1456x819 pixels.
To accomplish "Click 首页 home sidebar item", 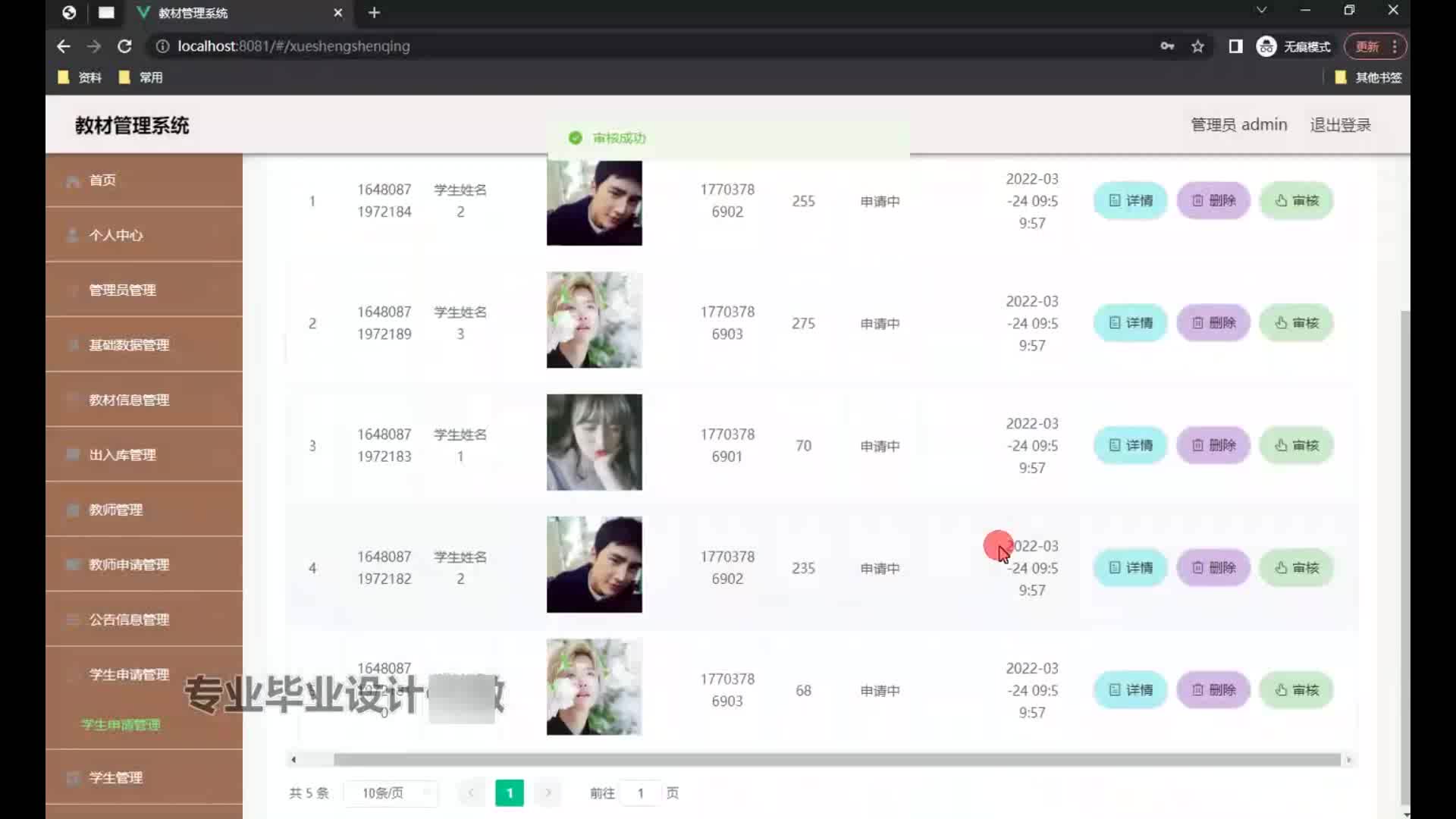I will coord(102,180).
